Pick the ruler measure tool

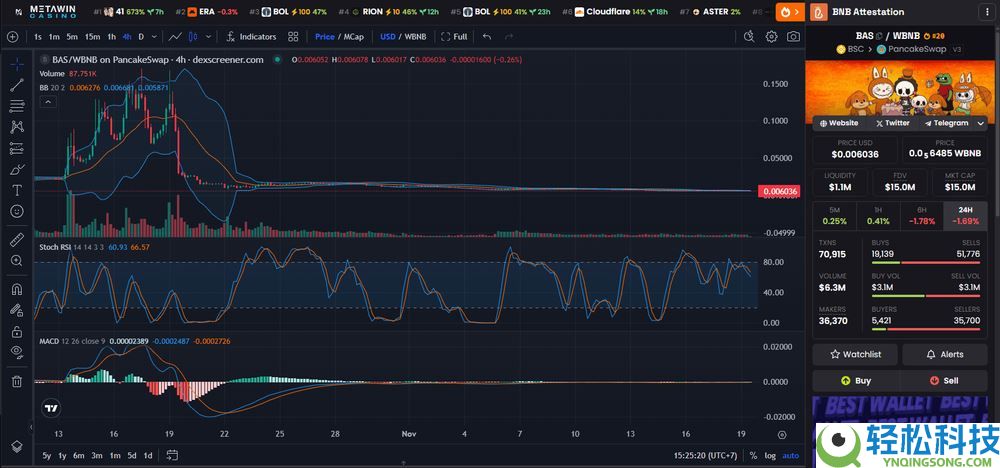tap(17, 240)
